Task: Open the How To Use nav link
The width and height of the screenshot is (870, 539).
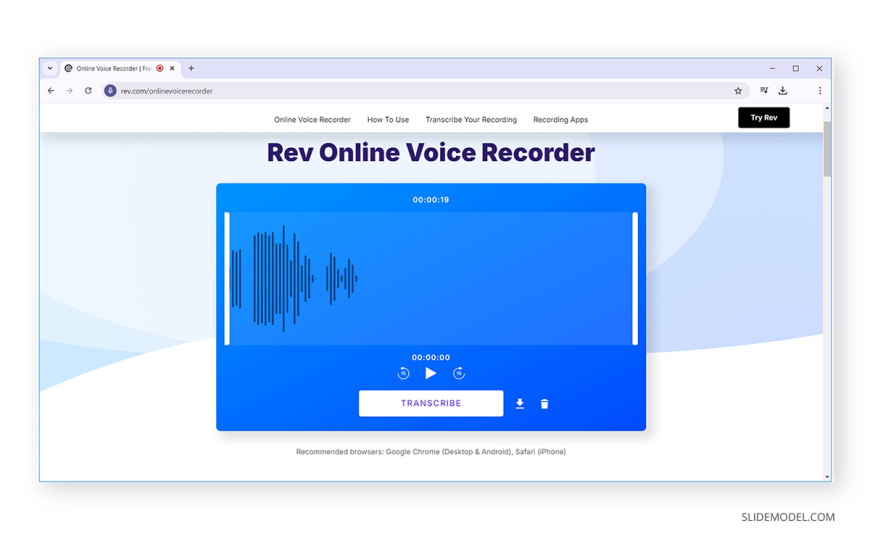Action: (388, 120)
